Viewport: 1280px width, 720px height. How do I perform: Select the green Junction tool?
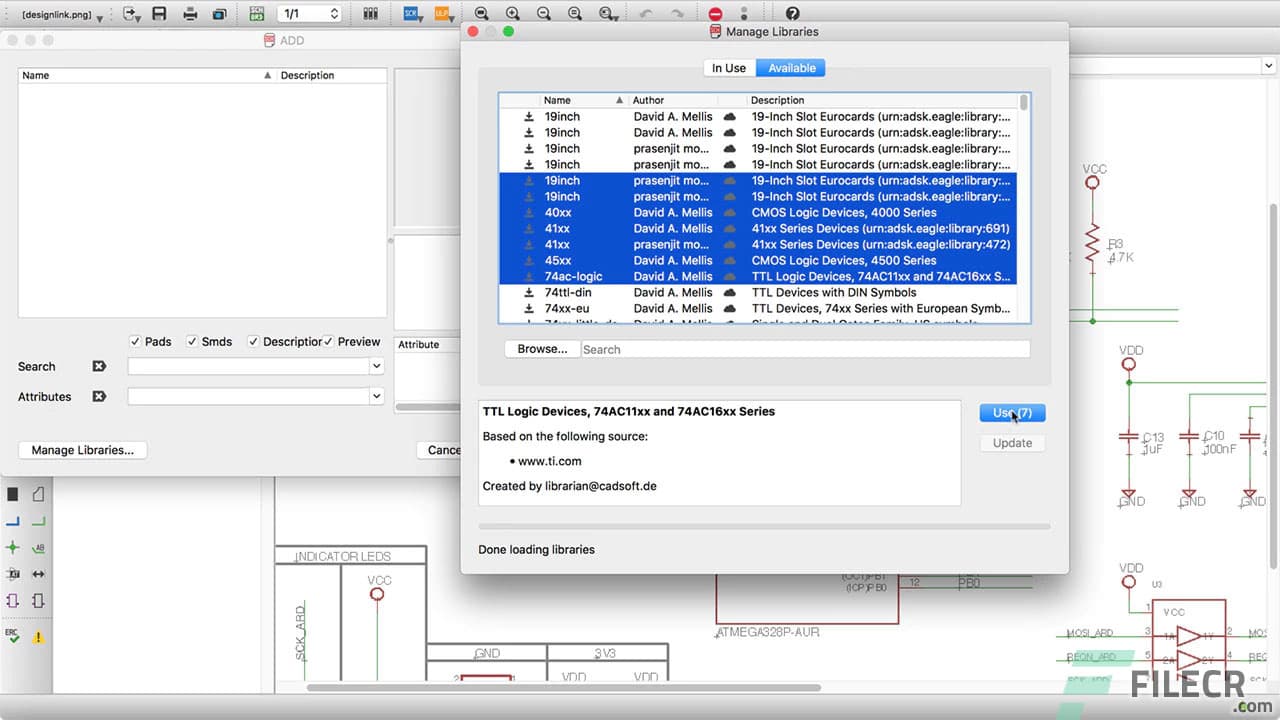click(13, 548)
